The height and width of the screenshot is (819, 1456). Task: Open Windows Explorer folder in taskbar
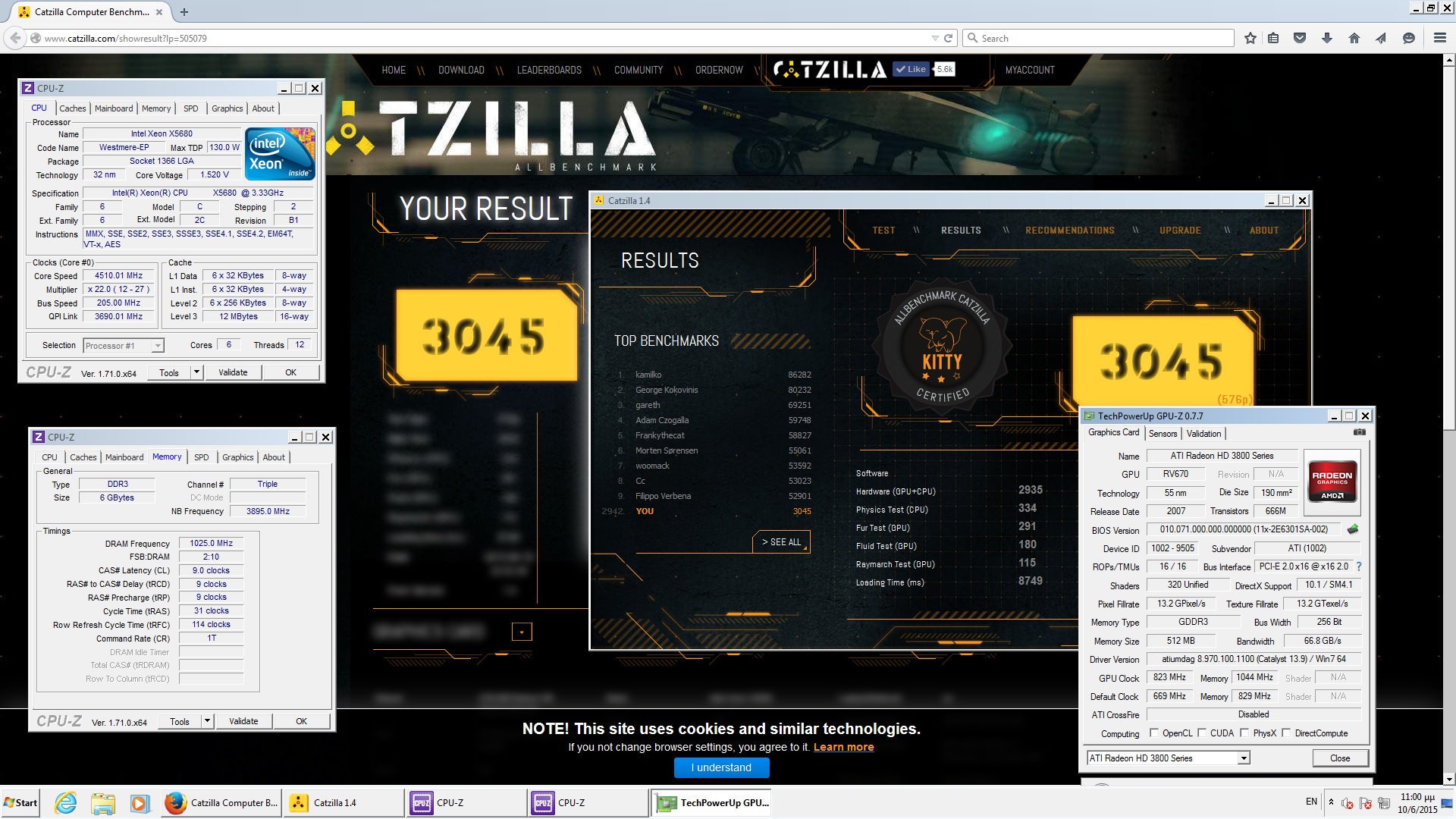102,802
